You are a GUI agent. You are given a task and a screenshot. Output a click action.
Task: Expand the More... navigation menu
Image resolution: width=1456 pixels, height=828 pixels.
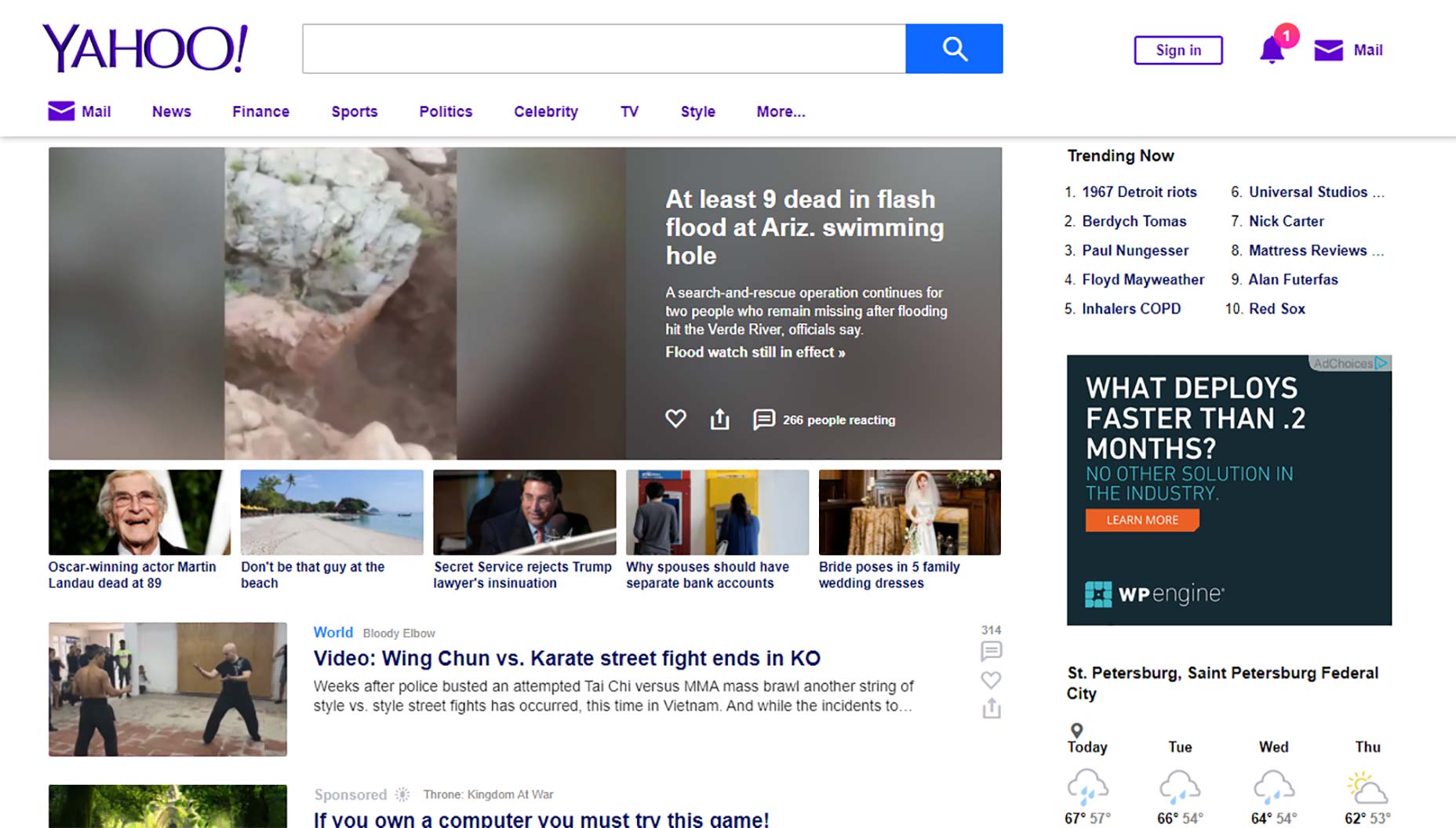[781, 111]
